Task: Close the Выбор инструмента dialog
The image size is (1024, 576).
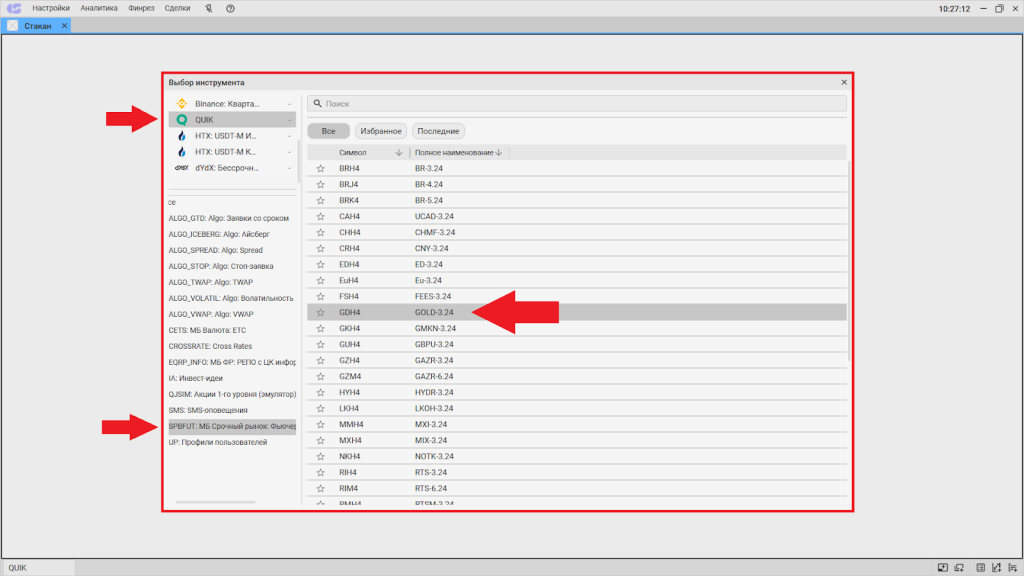Action: 844,82
